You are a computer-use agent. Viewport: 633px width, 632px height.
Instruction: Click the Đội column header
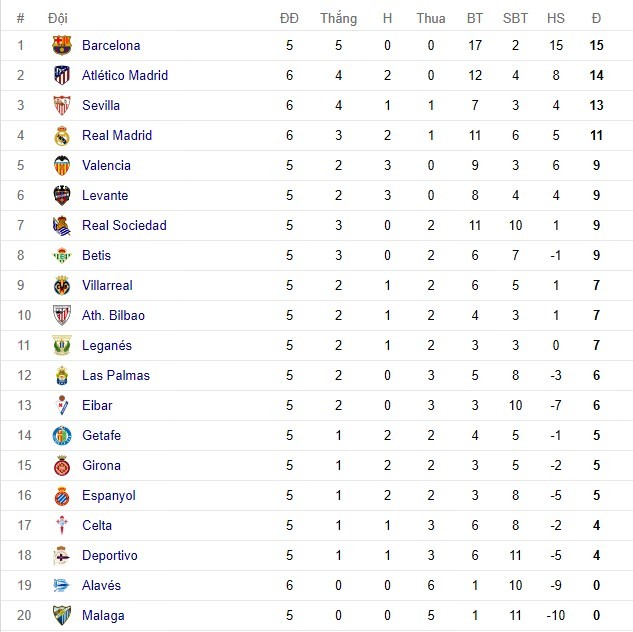(57, 18)
